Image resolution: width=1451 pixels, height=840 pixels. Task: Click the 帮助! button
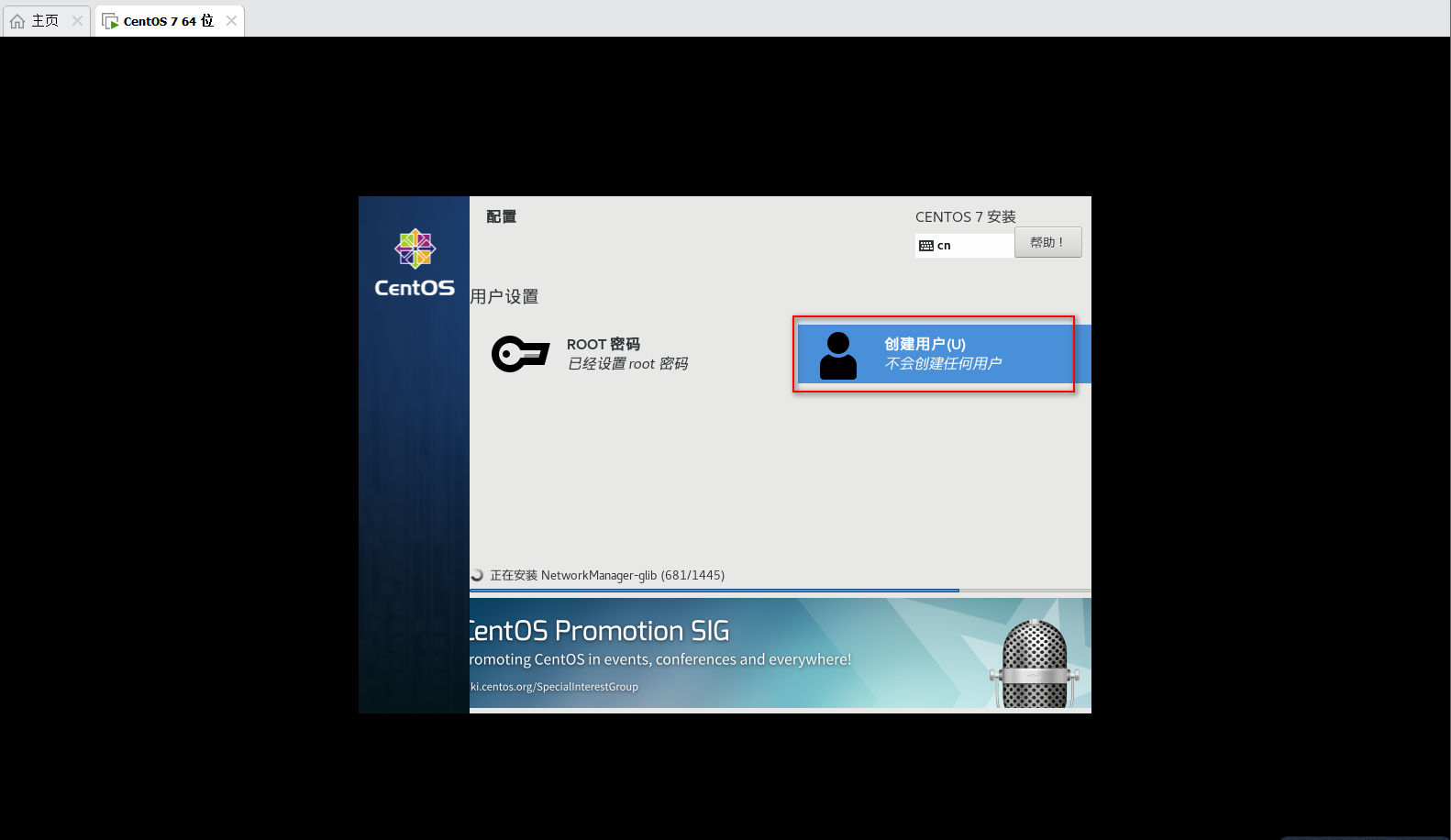[1047, 242]
